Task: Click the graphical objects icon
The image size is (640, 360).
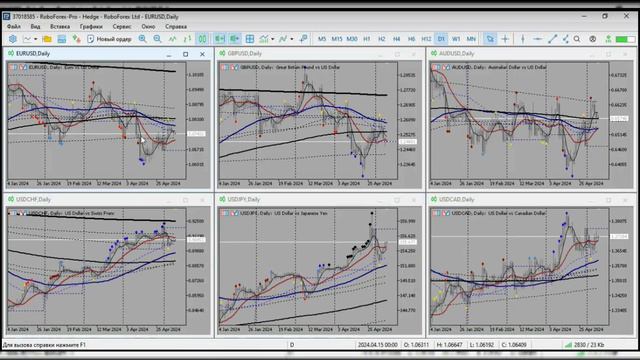Action: click(x=283, y=39)
